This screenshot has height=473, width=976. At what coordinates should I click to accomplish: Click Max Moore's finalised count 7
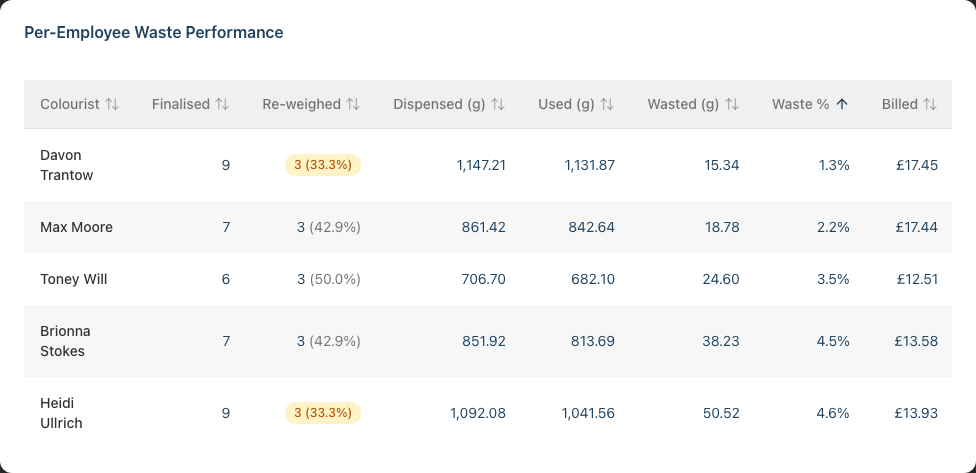(x=226, y=227)
